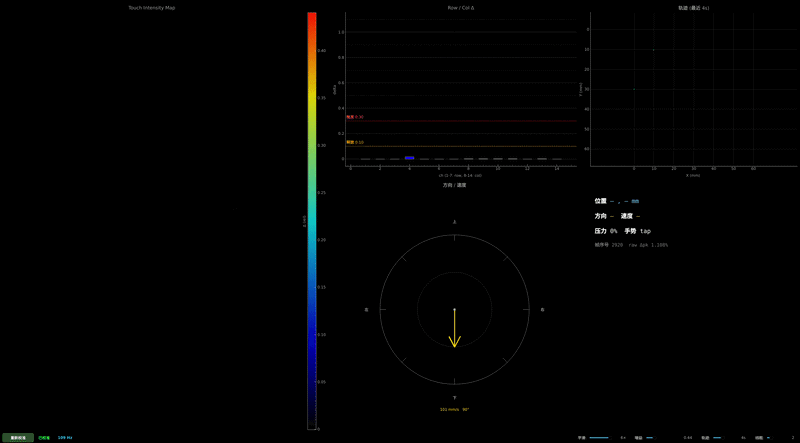Screen dimensions: 800x443
Task: Click the '109 Hz' rate readout
Action: click(65, 438)
